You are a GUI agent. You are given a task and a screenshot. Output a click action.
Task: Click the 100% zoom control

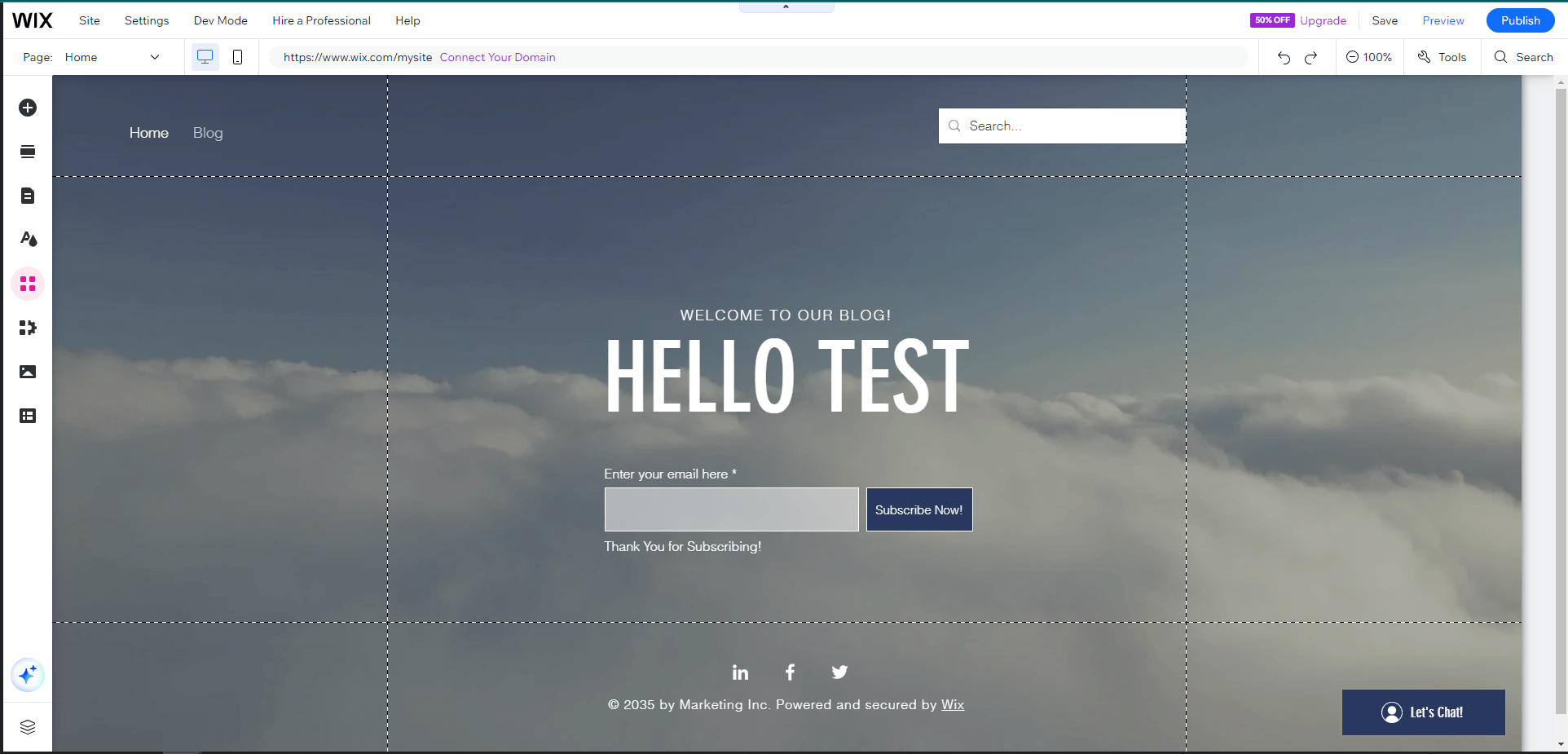[x=1369, y=57]
